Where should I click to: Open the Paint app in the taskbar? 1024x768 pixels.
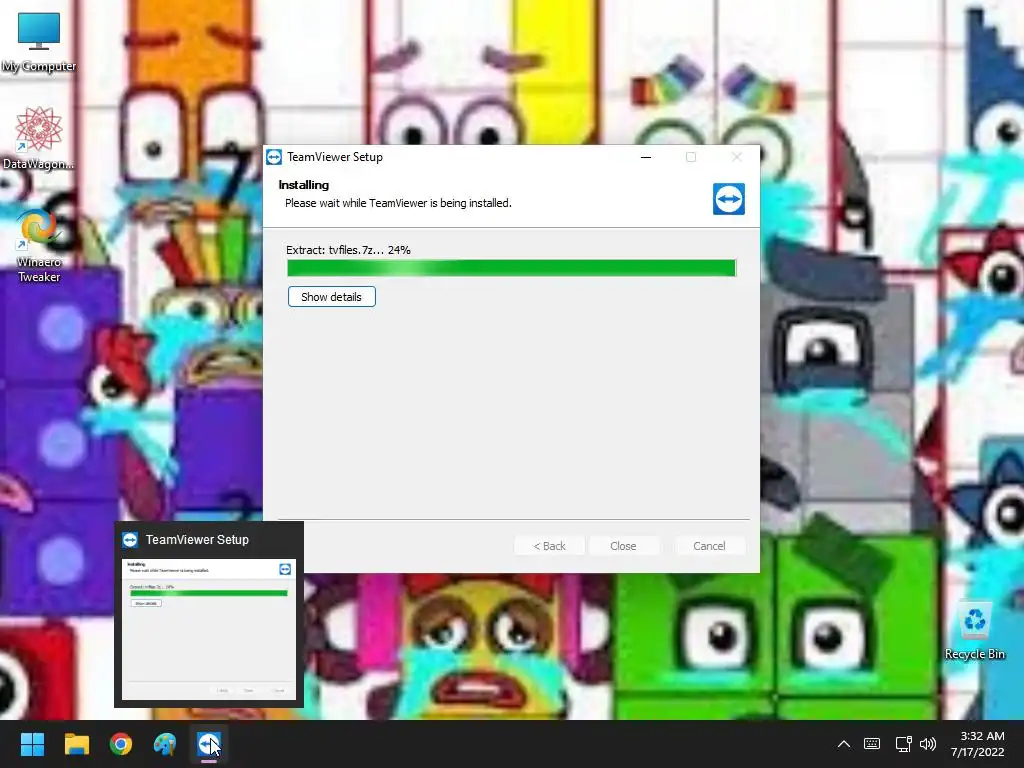pyautogui.click(x=165, y=744)
